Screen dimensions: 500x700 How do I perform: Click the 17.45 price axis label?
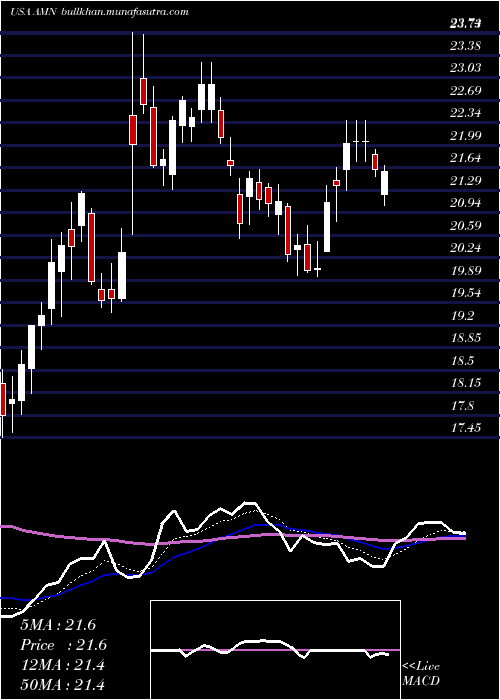tap(466, 428)
